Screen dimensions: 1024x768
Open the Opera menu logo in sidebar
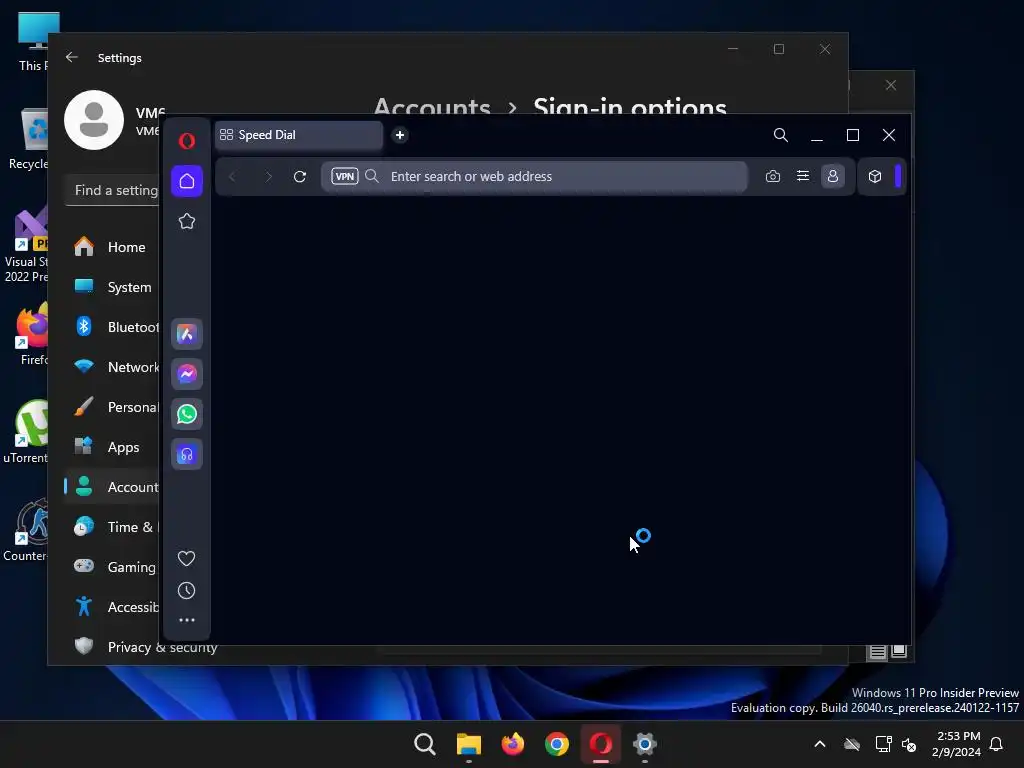[x=187, y=141]
